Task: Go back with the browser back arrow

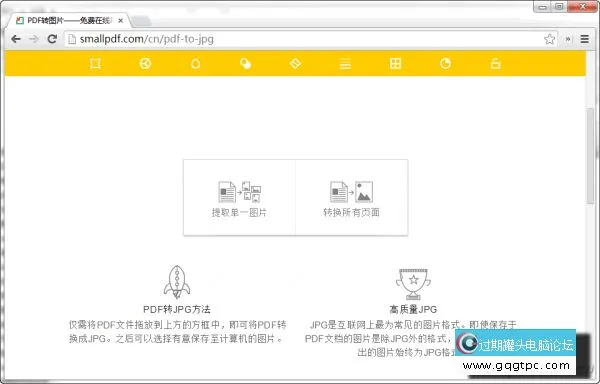Action: [16, 39]
